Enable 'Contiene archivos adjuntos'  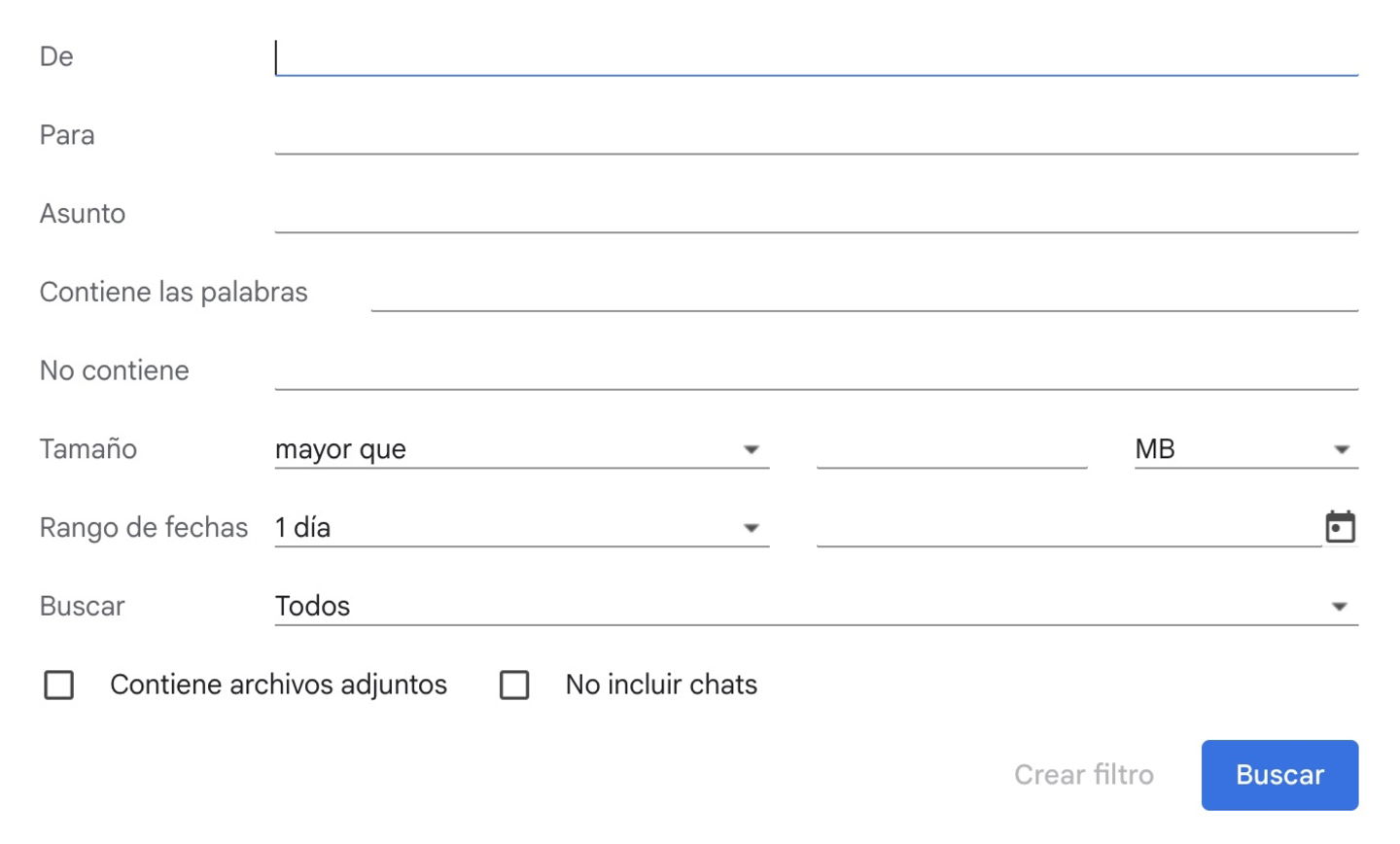pos(59,686)
